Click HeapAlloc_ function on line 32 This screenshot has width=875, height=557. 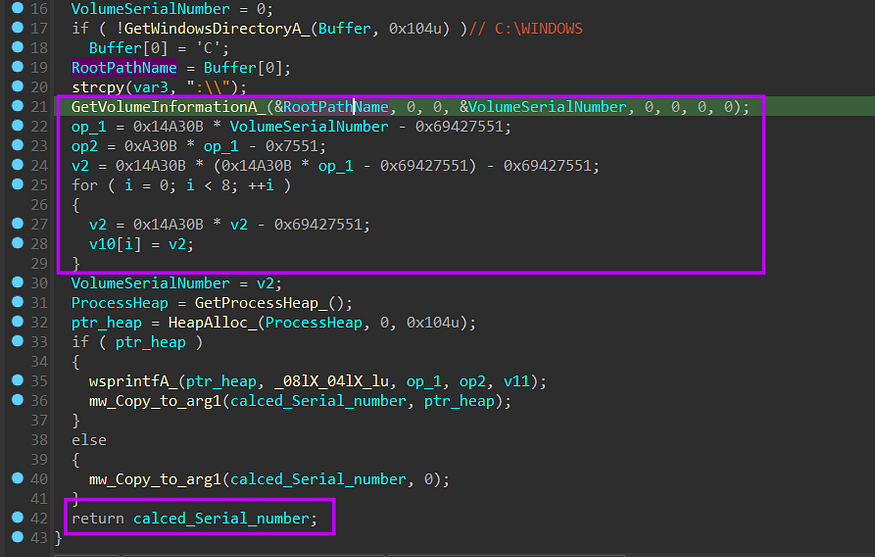(x=213, y=323)
